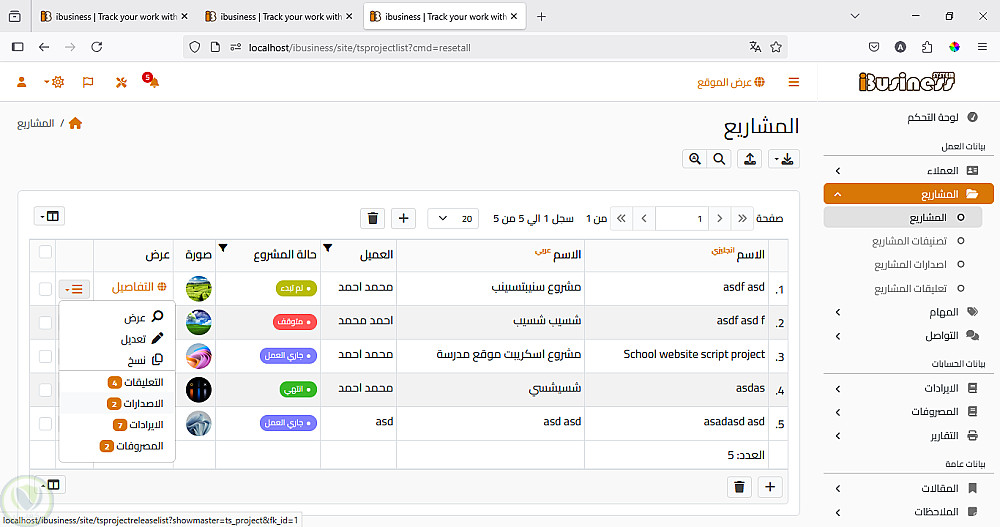Image resolution: width=1000 pixels, height=527 pixels.
Task: Select تعديل in row context menu
Action: pyautogui.click(x=117, y=339)
